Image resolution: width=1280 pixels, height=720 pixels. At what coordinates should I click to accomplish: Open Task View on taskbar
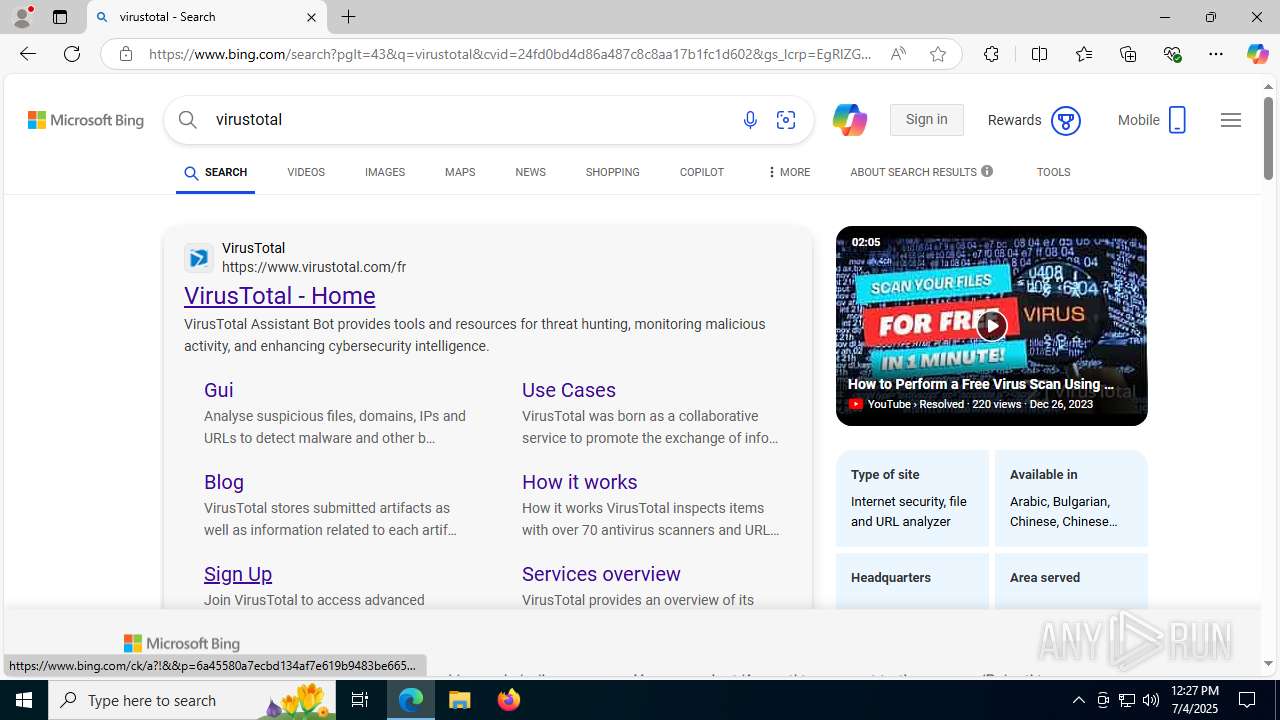click(360, 700)
